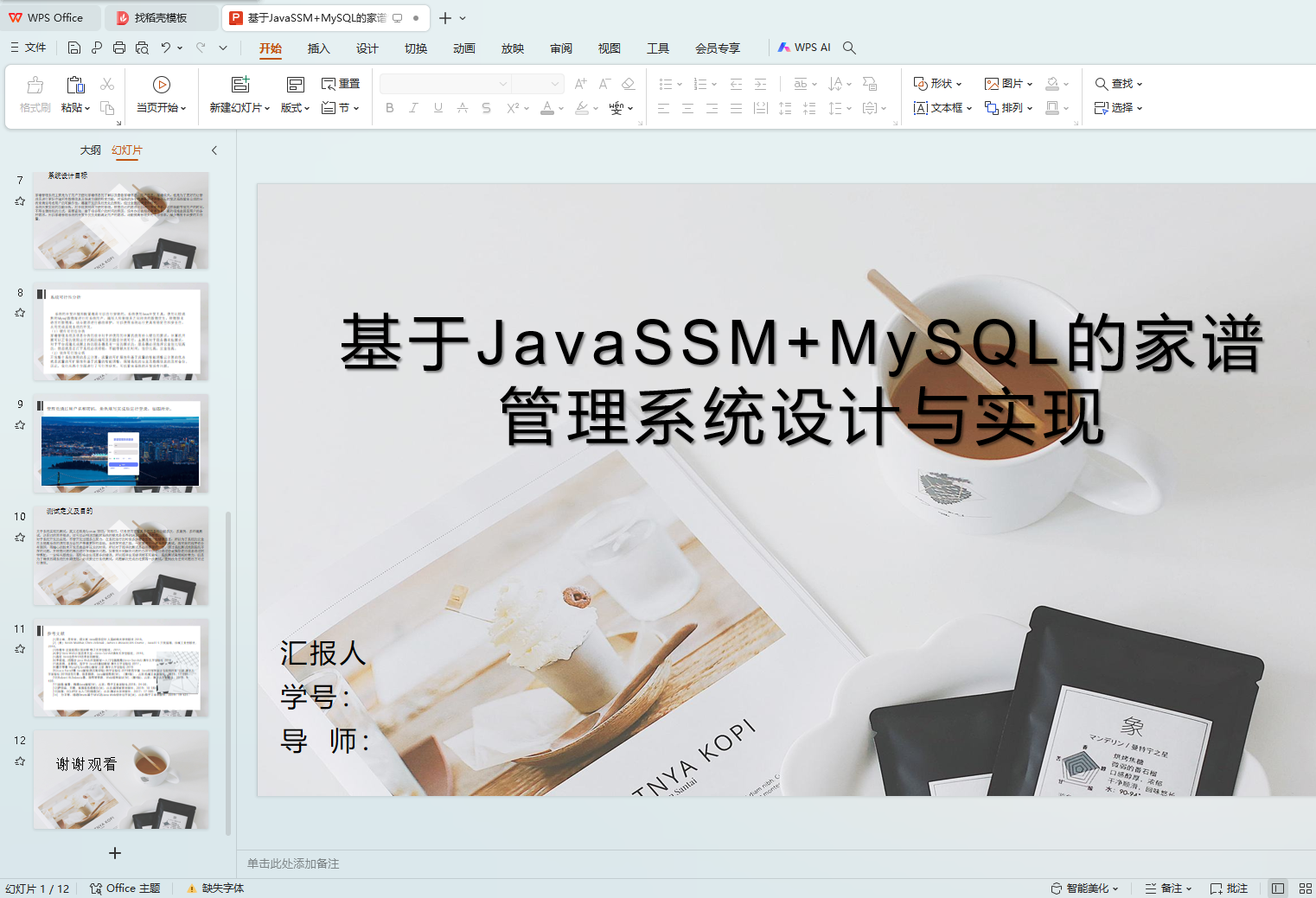This screenshot has width=1316, height=898.
Task: Open the text box (文本框) tool
Action: [942, 108]
